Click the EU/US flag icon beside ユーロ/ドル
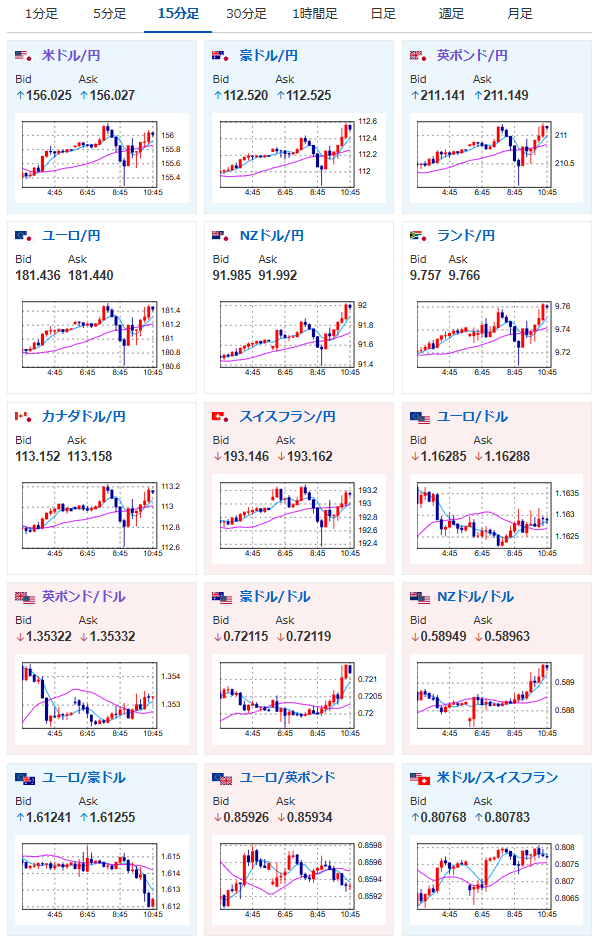Image resolution: width=599 pixels, height=941 pixels. click(420, 417)
